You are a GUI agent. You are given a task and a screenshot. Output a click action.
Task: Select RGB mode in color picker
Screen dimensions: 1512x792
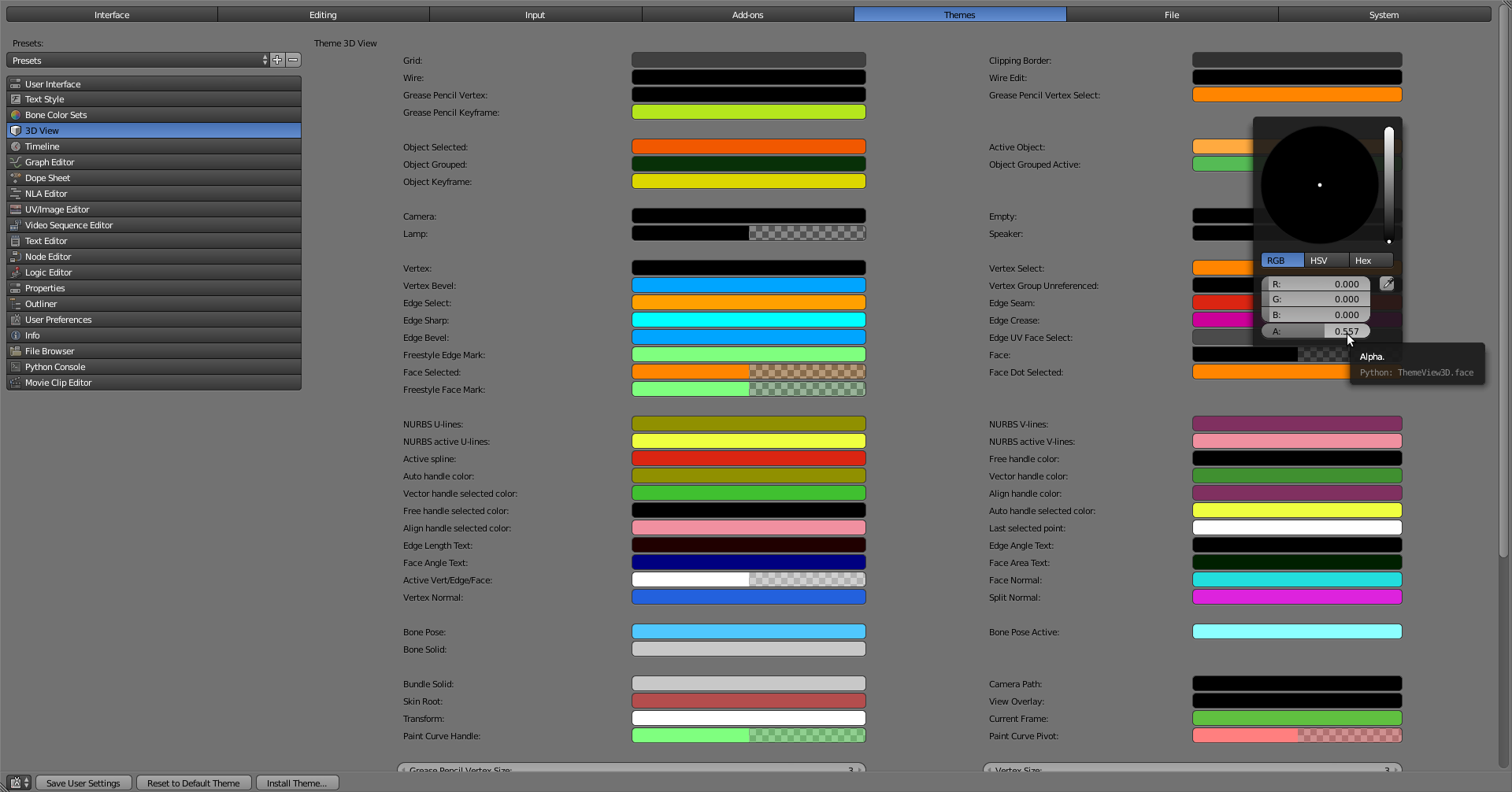1283,261
